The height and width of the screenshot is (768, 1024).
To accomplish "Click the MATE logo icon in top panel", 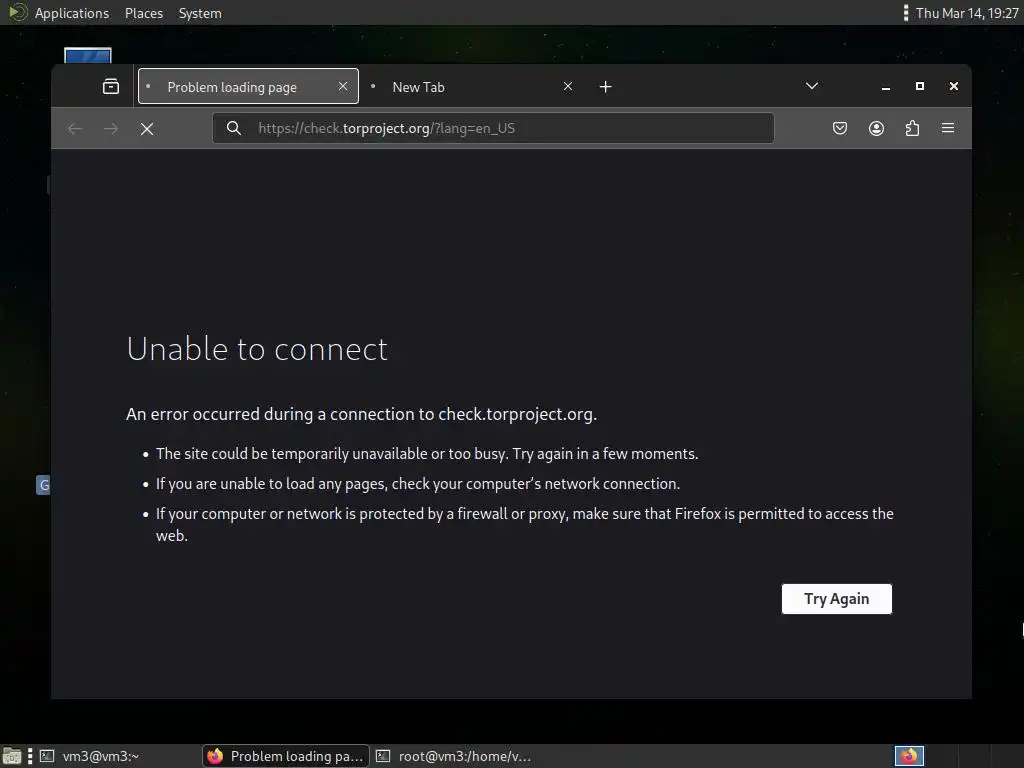I will point(18,12).
